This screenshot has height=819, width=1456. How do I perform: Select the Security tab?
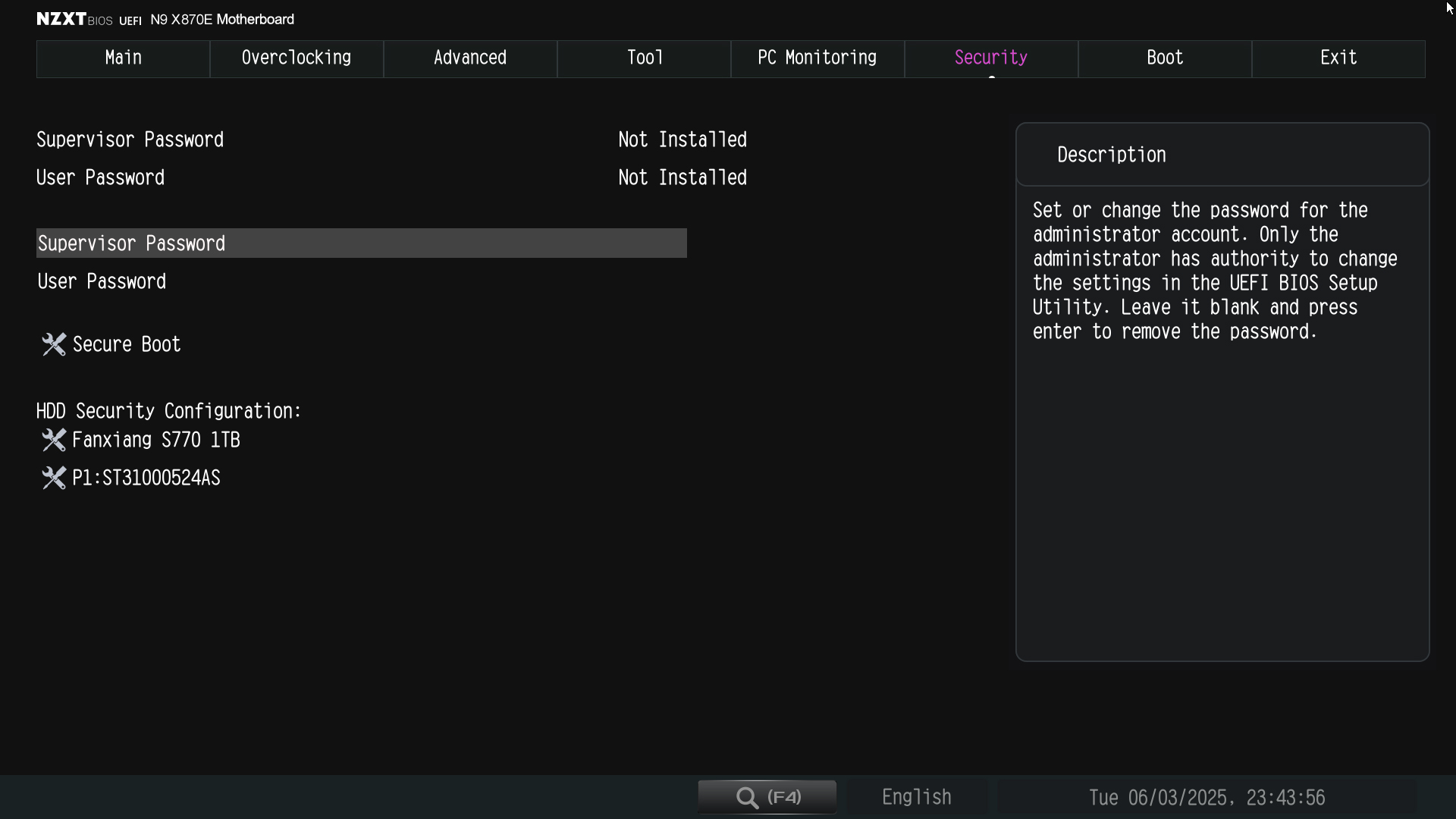click(x=991, y=58)
